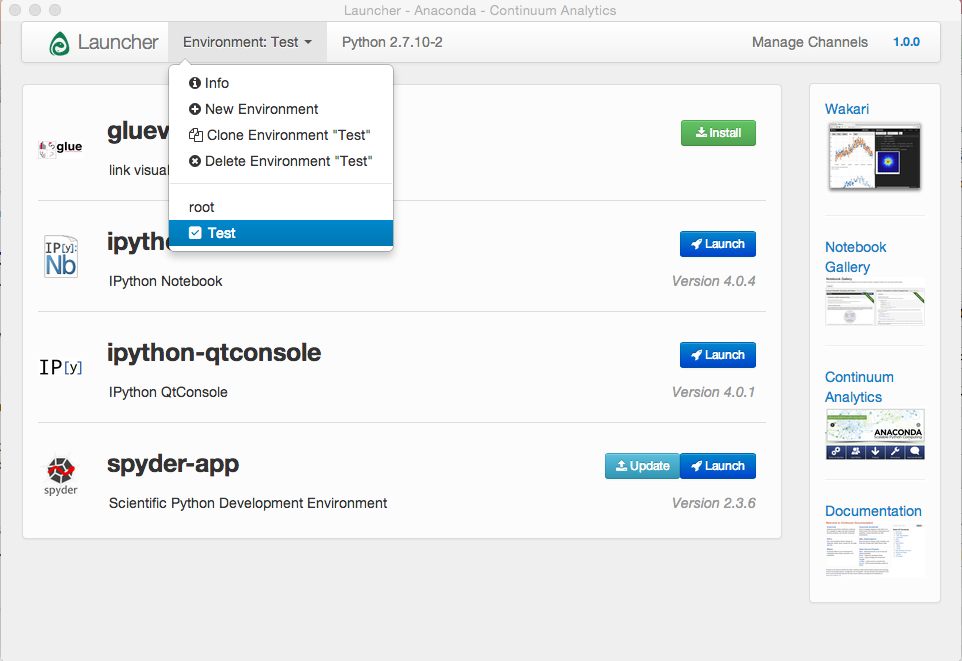Click the Wakari preview thumbnail

pos(874,156)
